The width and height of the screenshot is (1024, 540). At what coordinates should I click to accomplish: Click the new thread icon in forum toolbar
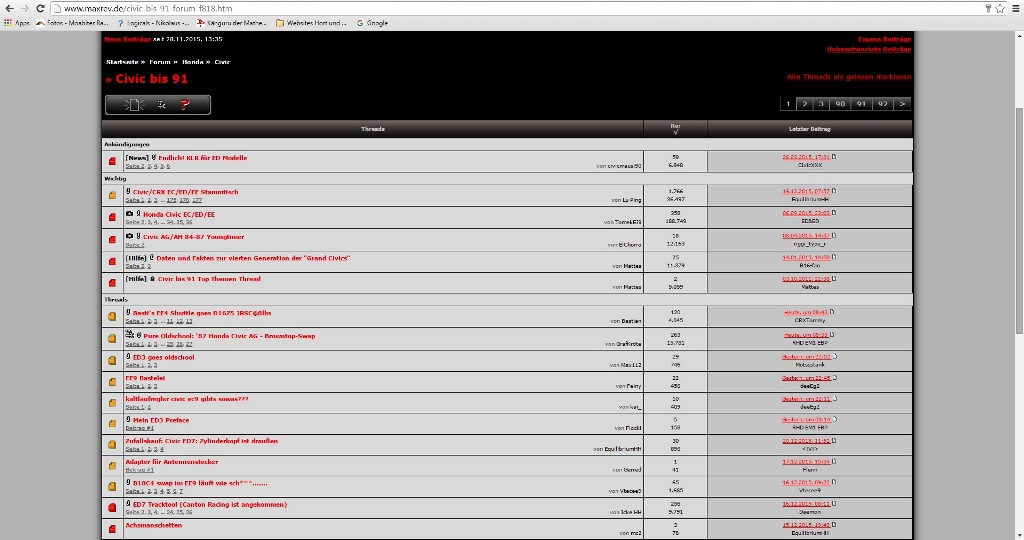click(x=134, y=104)
